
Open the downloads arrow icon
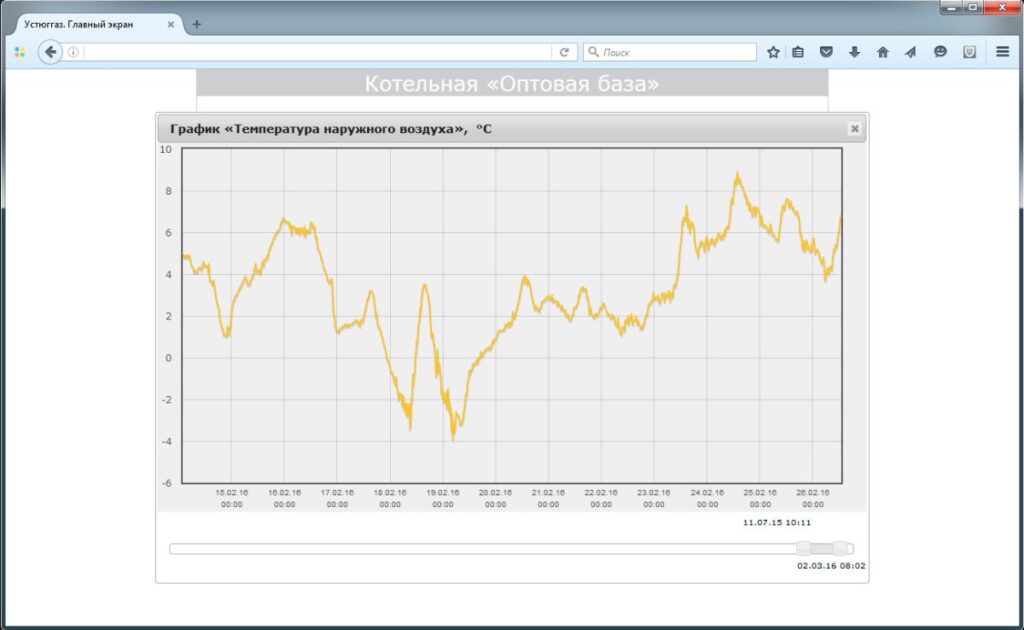[854, 52]
